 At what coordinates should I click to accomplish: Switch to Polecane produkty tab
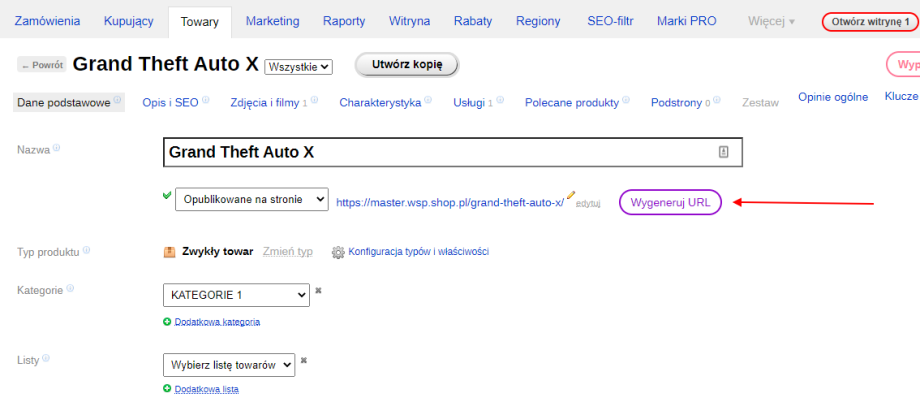tap(572, 103)
